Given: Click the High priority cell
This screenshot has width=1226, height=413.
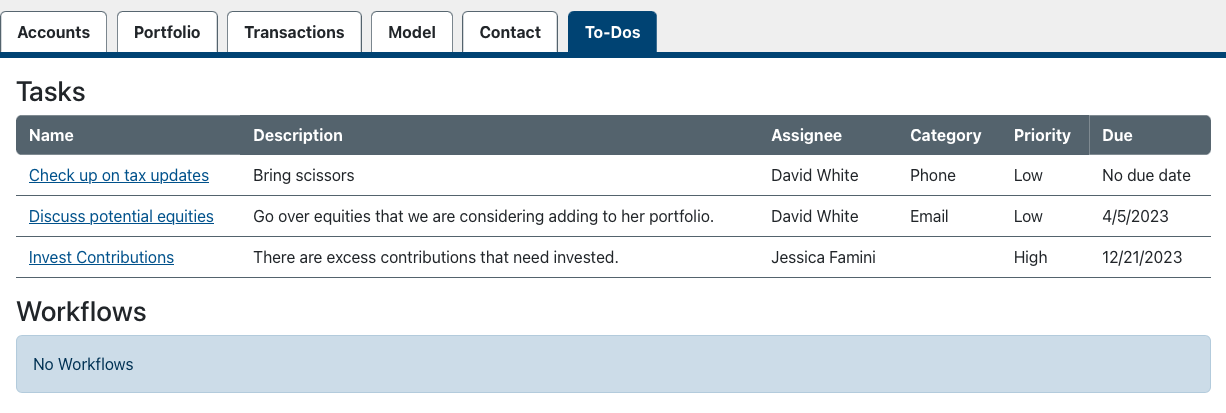Looking at the screenshot, I should [x=1031, y=257].
